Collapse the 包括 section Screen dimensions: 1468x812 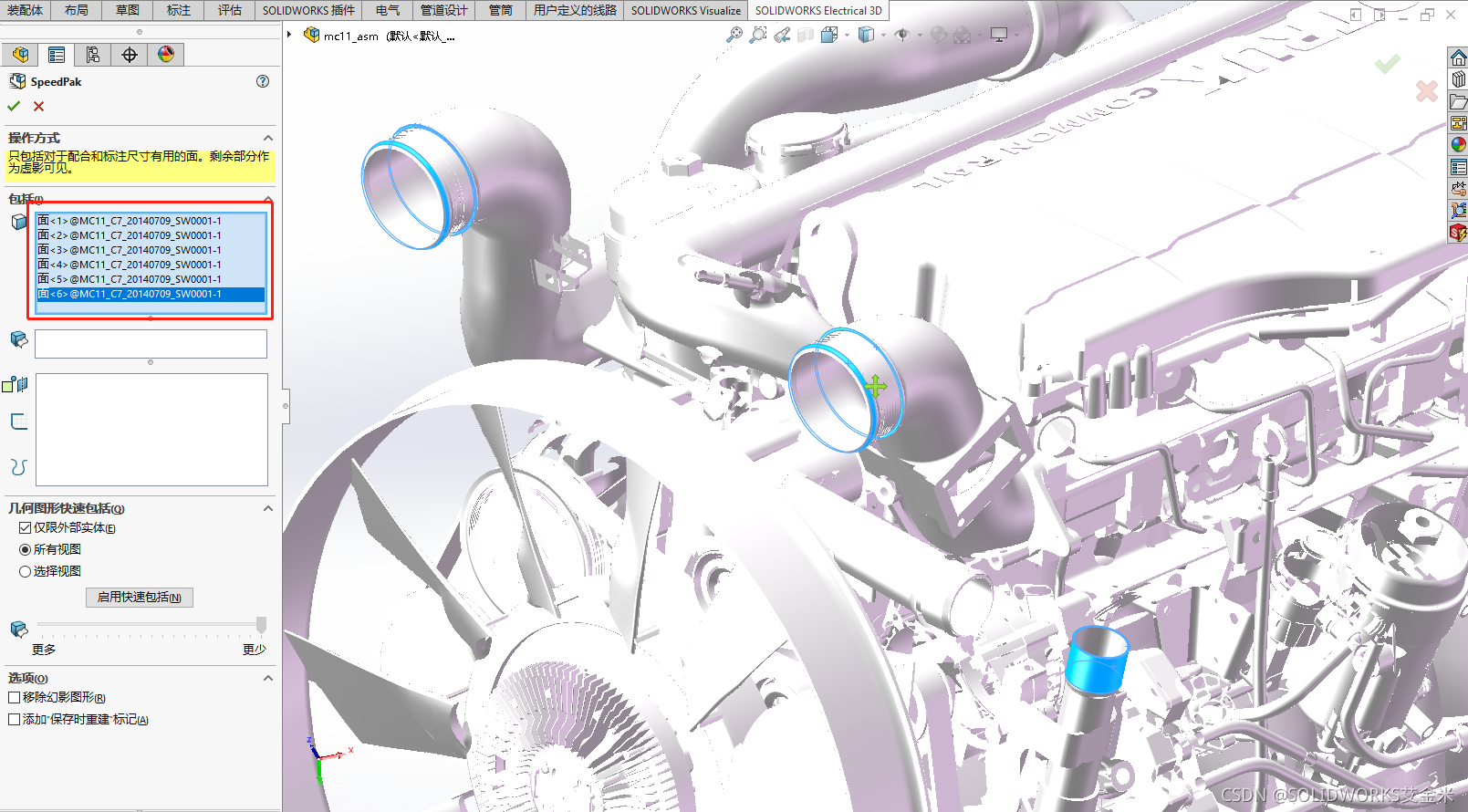pyautogui.click(x=268, y=198)
